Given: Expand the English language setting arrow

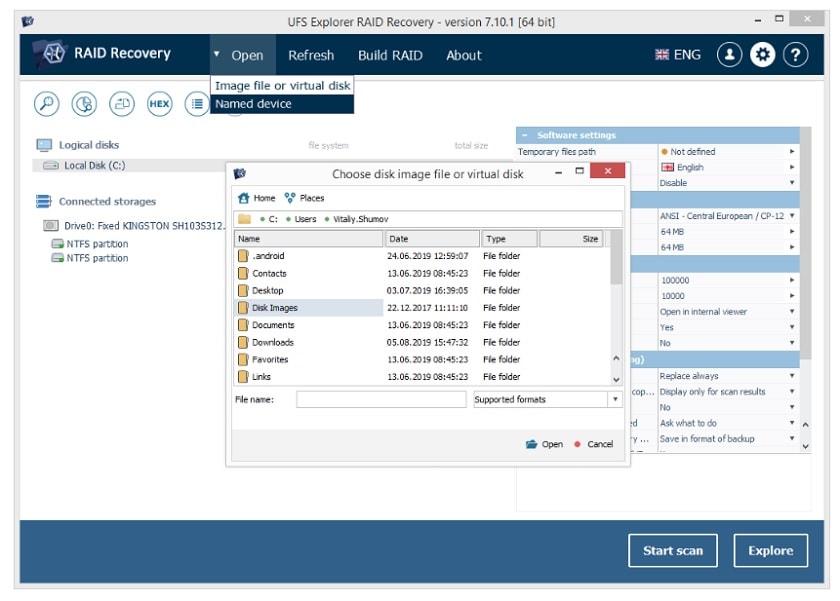Looking at the screenshot, I should 792,167.
